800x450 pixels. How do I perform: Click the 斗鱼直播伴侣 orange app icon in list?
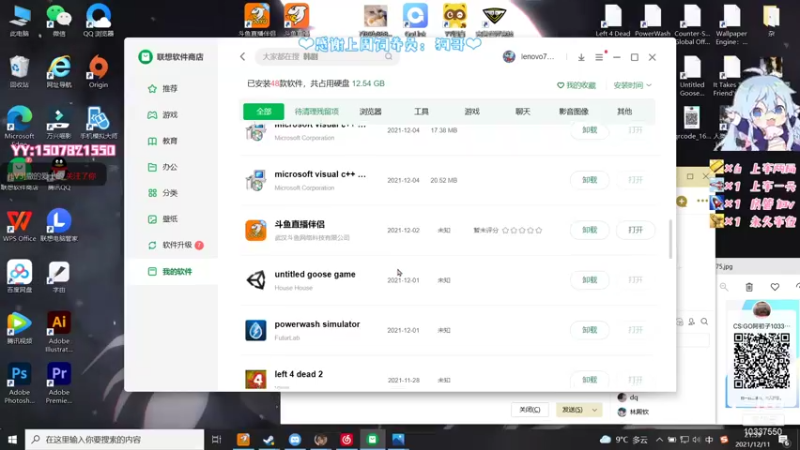[256, 230]
